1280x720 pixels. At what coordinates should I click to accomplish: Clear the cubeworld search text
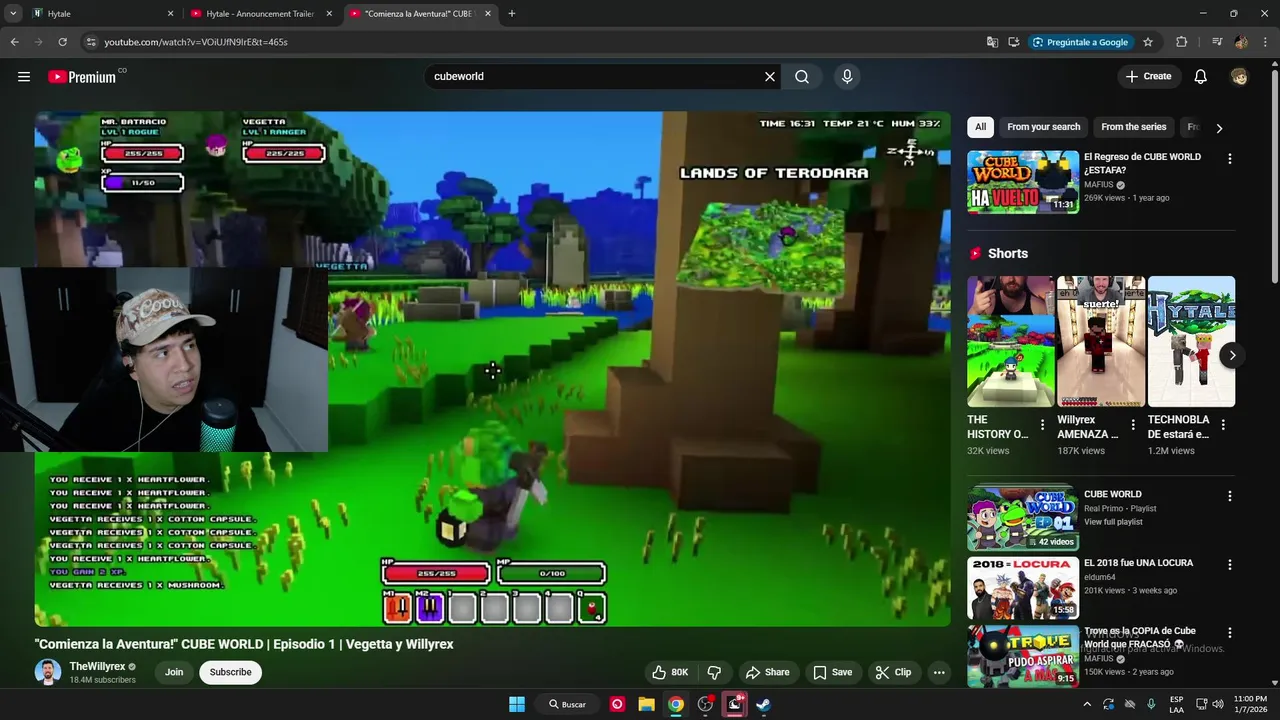click(770, 77)
